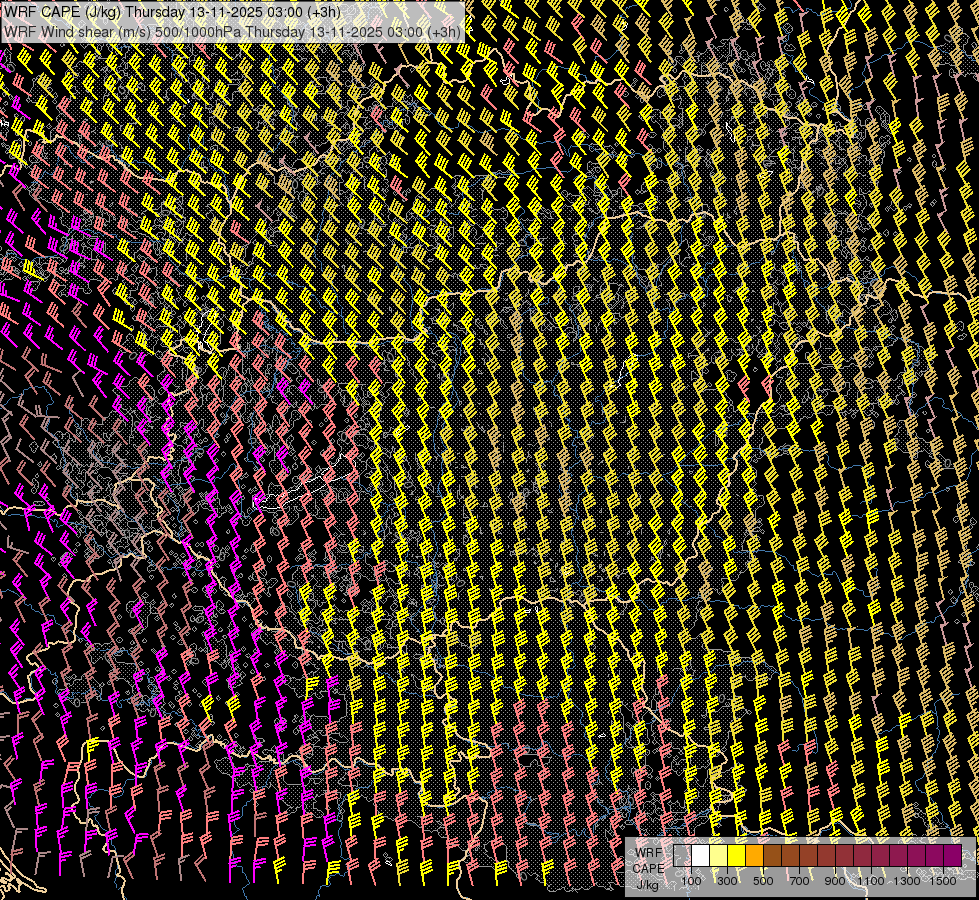Select the 500 value on the CAPE scale
Screen dimensions: 979x900
tap(763, 882)
